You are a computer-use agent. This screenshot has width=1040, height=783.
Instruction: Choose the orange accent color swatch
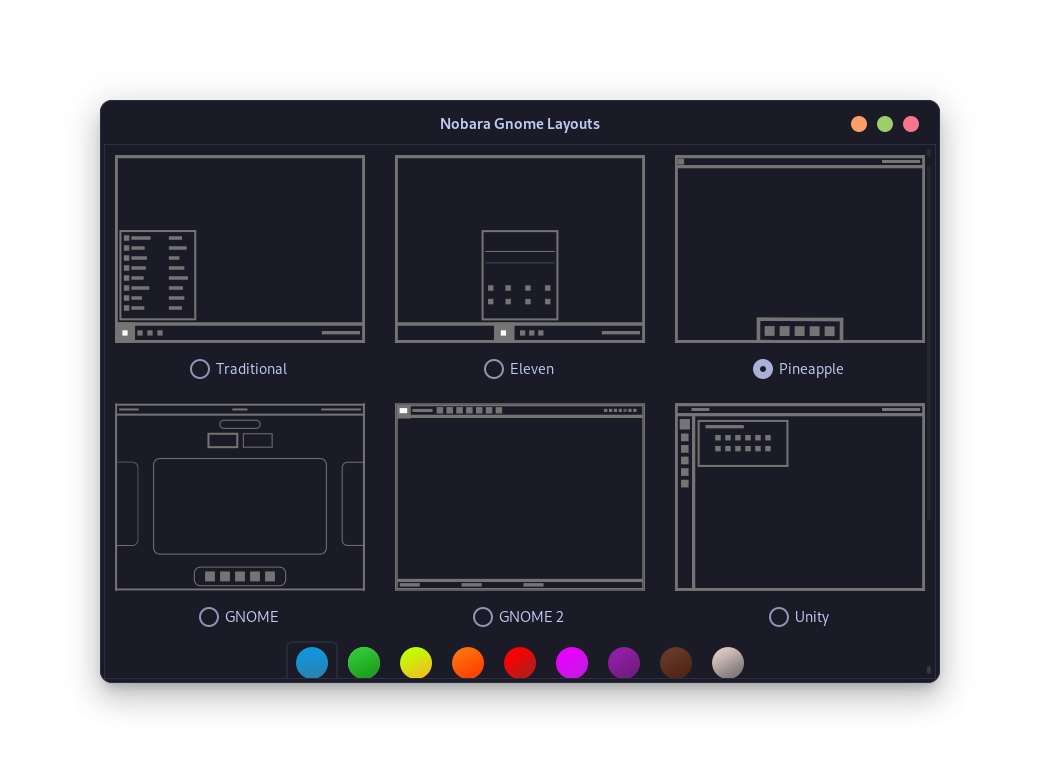pyautogui.click(x=468, y=662)
